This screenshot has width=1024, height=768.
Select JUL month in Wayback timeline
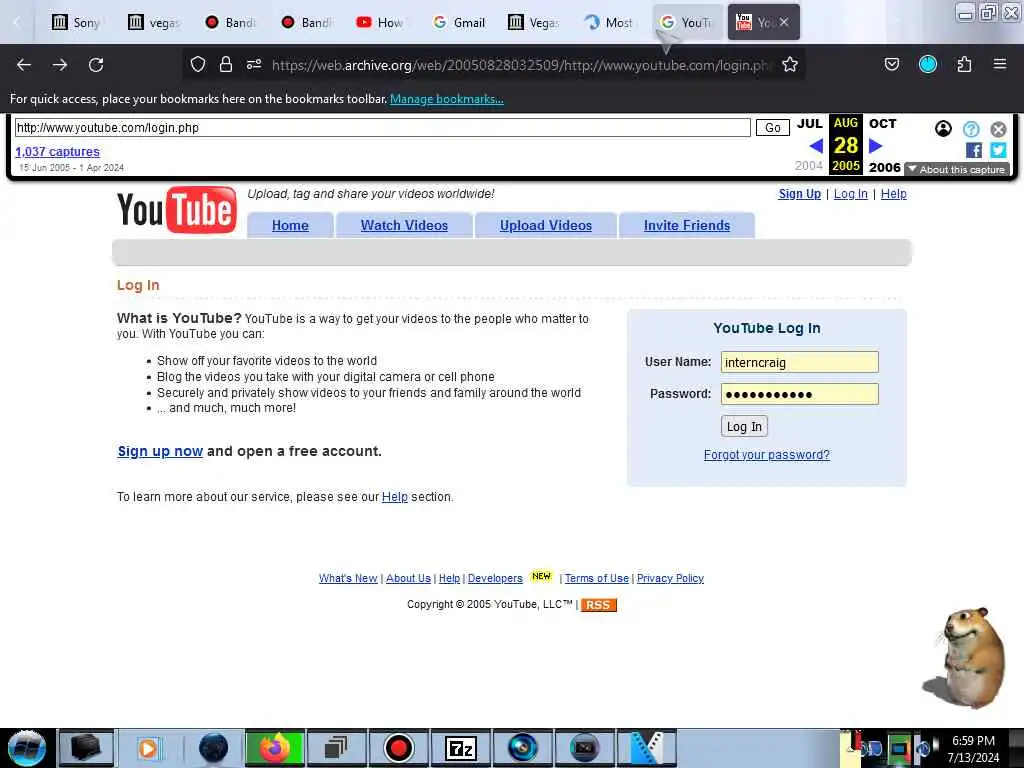pos(810,123)
